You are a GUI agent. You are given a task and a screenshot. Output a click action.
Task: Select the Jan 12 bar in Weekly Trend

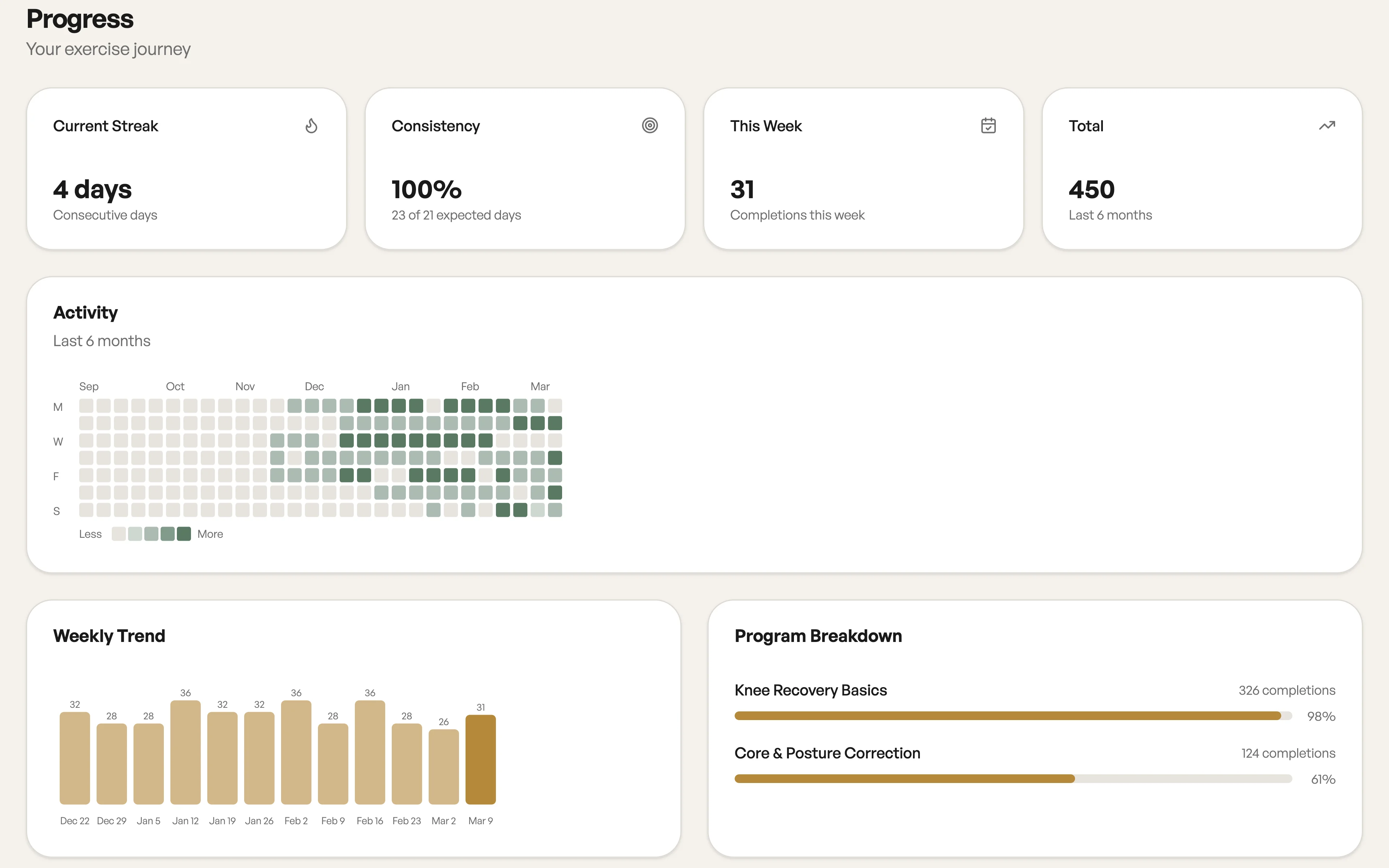(x=186, y=752)
